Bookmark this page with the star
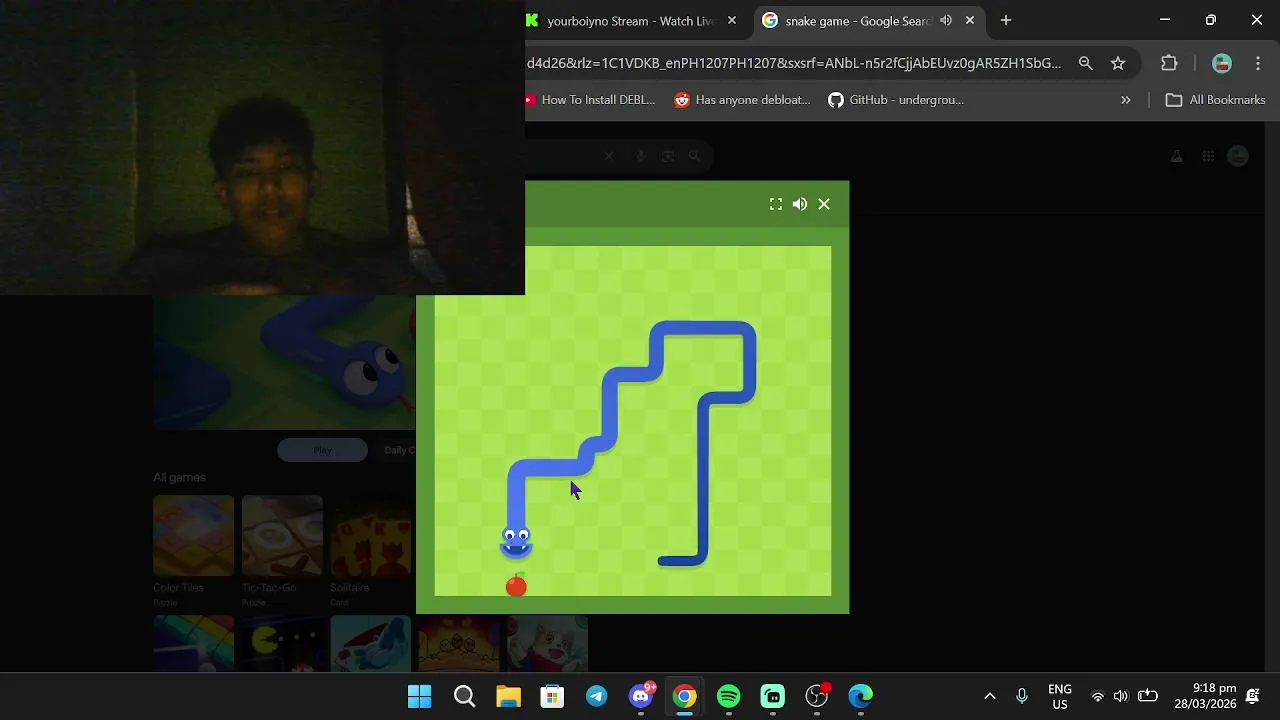The image size is (1280, 720). click(x=1118, y=63)
